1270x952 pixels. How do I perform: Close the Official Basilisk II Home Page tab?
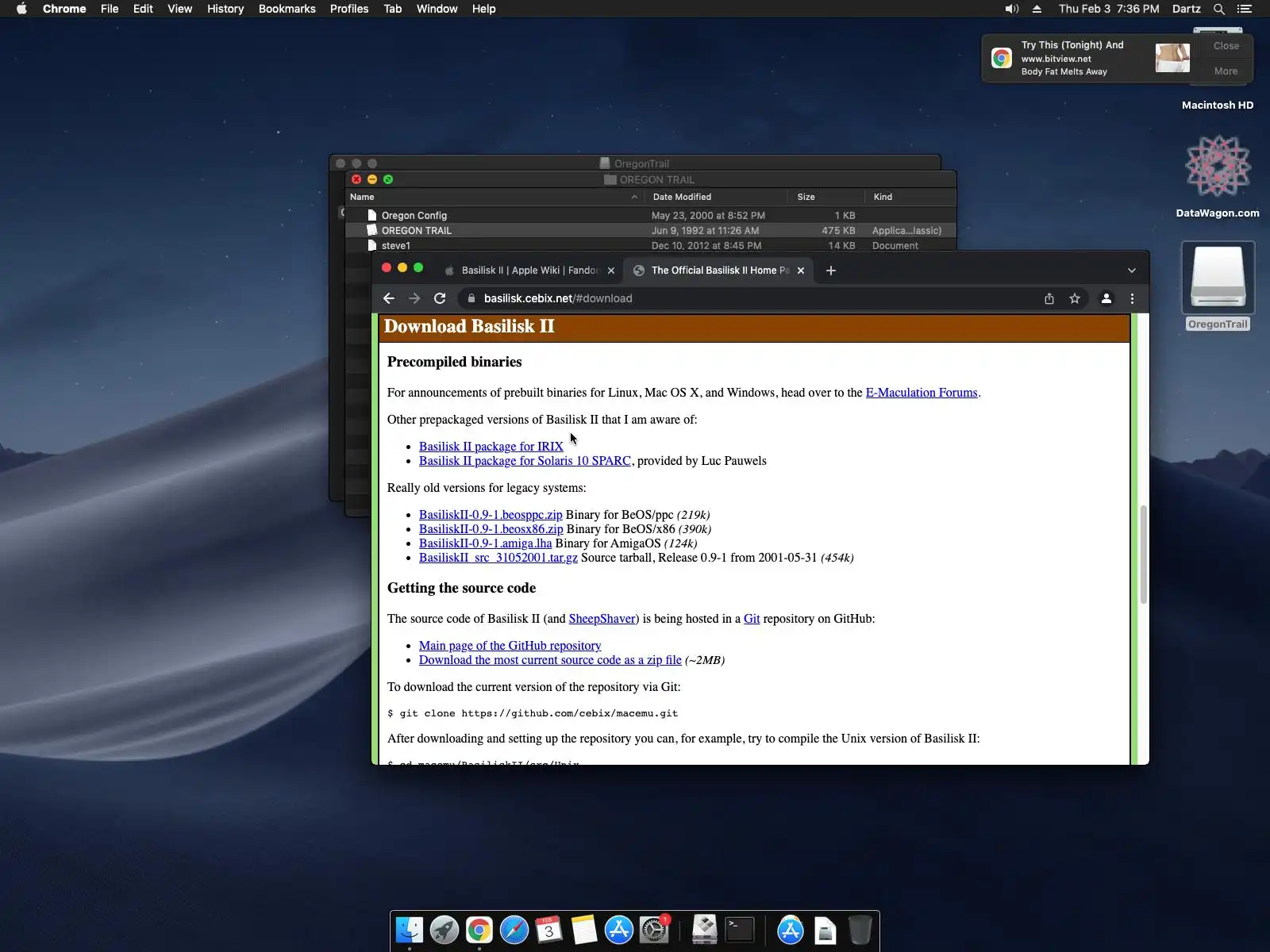pyautogui.click(x=801, y=271)
